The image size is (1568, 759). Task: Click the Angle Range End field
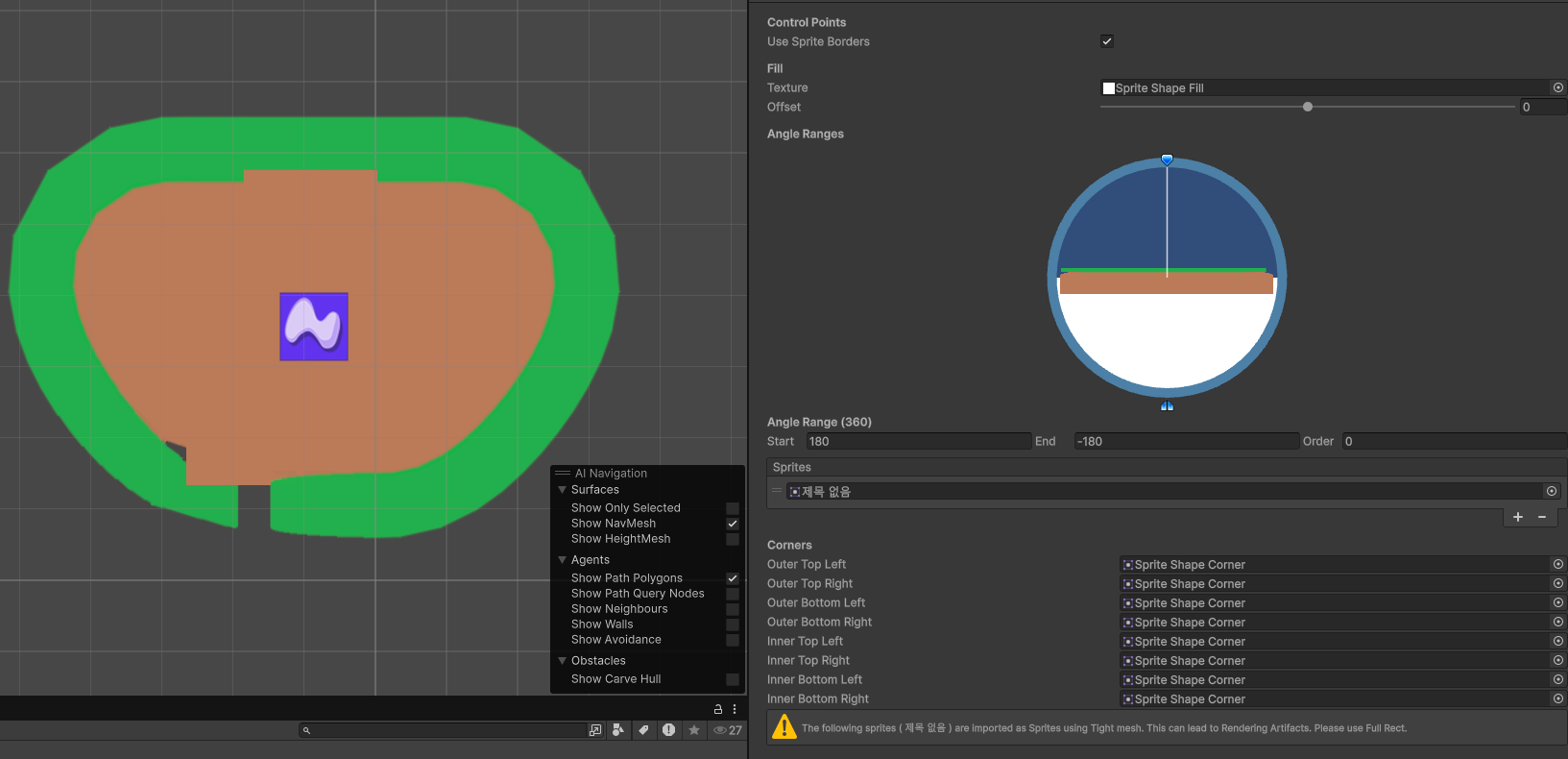coord(1187,441)
